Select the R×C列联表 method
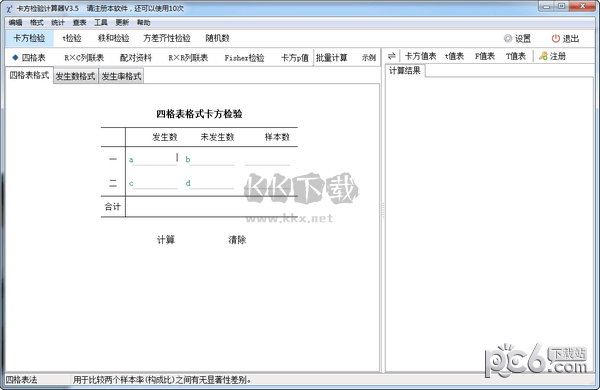This screenshot has height=390, width=600. (84, 58)
